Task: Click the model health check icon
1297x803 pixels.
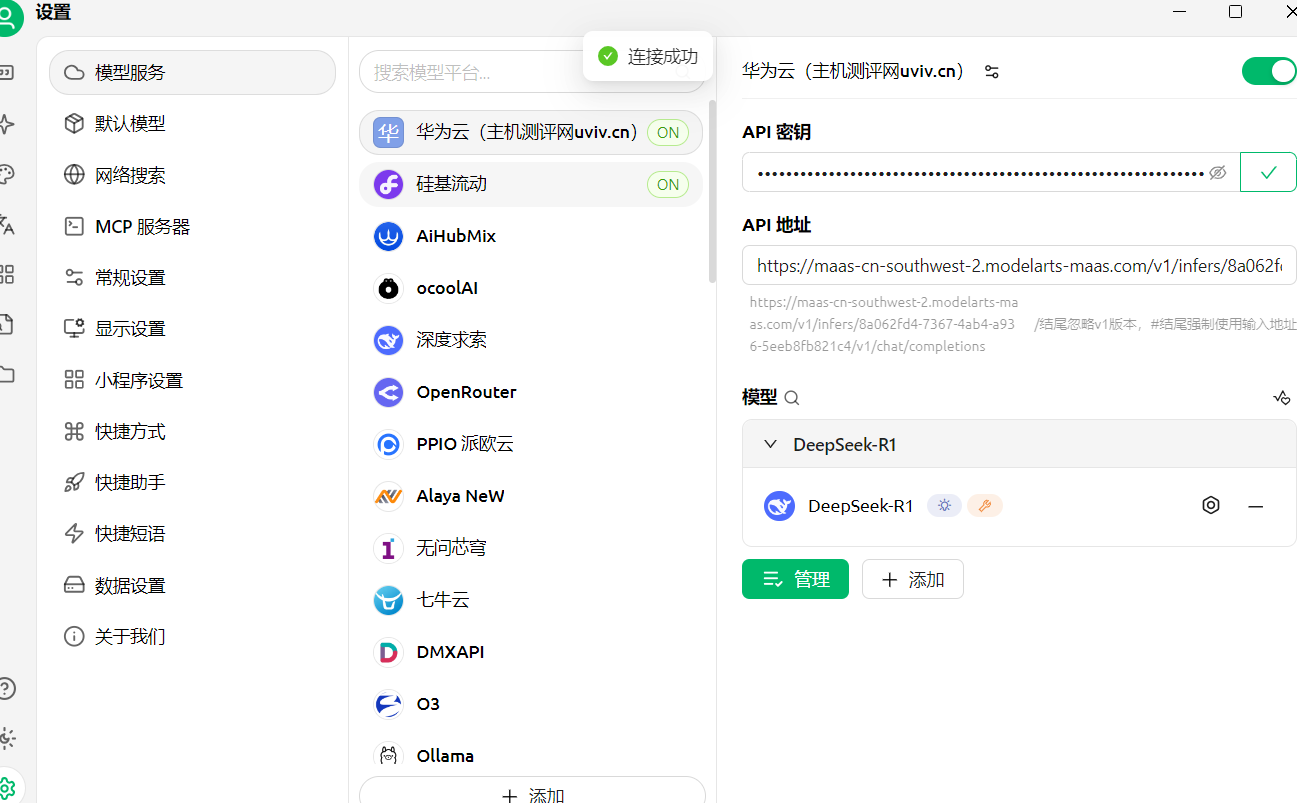Action: coord(1281,398)
